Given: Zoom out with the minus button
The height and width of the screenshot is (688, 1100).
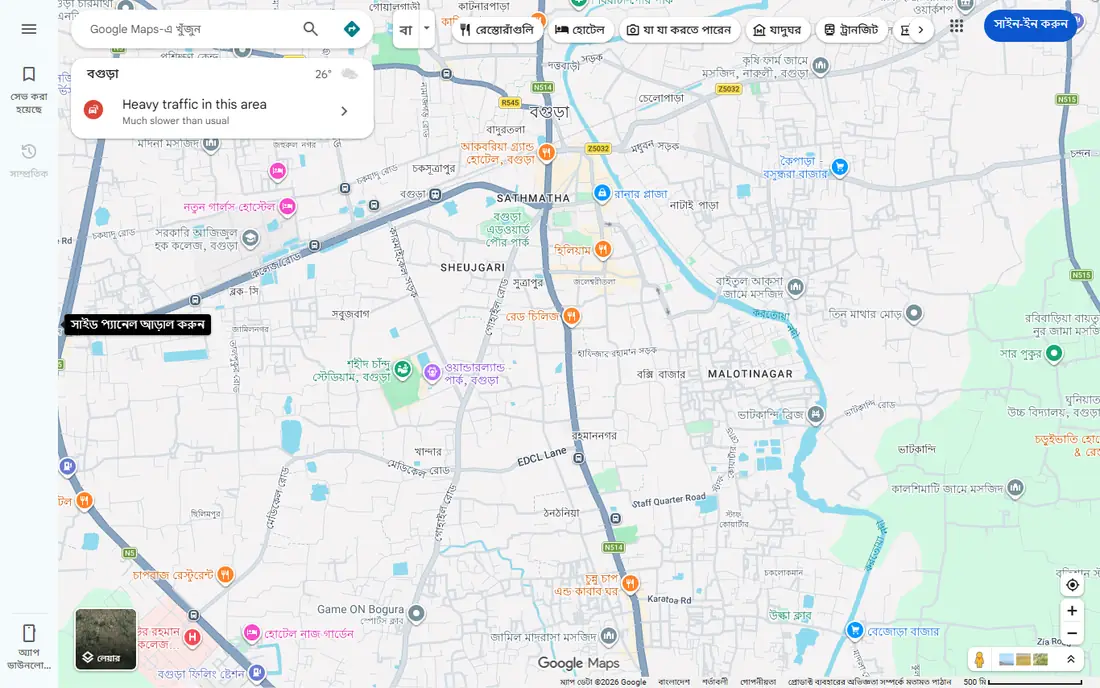Looking at the screenshot, I should pyautogui.click(x=1072, y=633).
